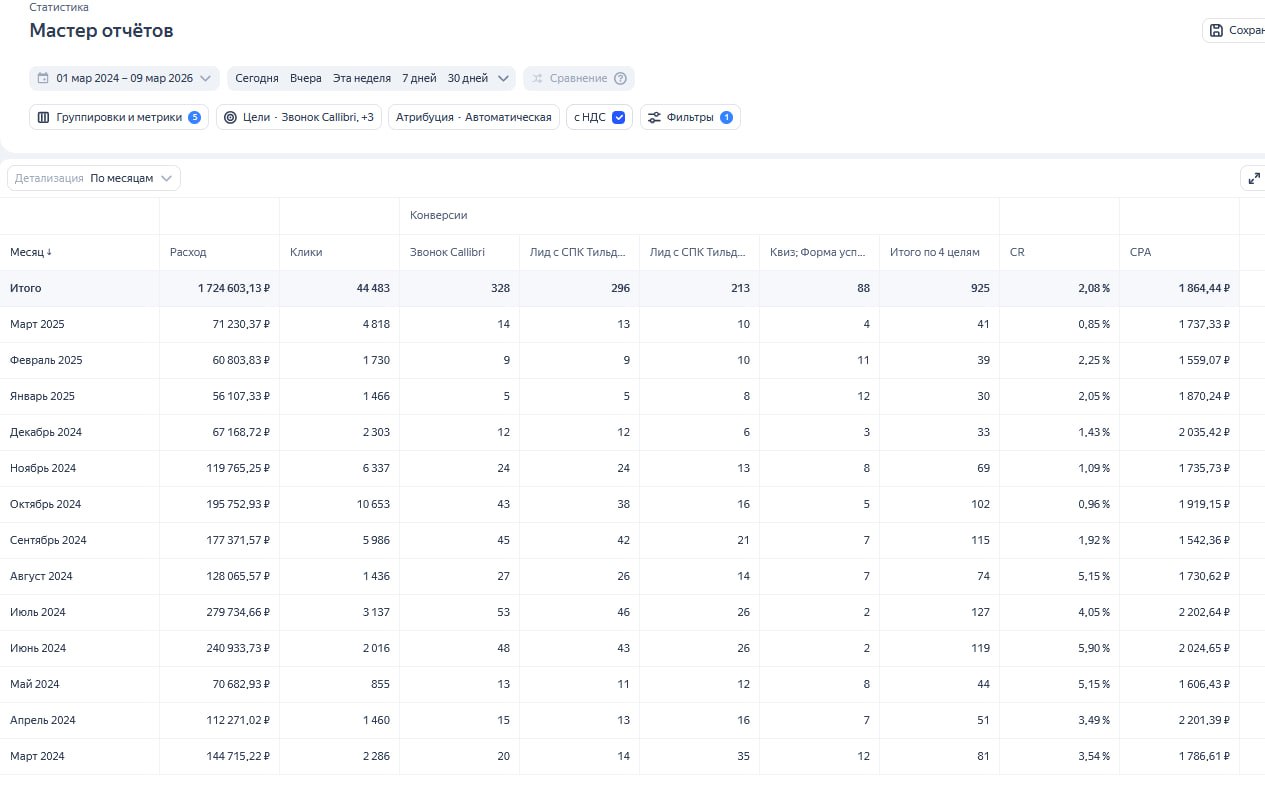Open Атрибуция Автоматическая settings

(x=473, y=117)
